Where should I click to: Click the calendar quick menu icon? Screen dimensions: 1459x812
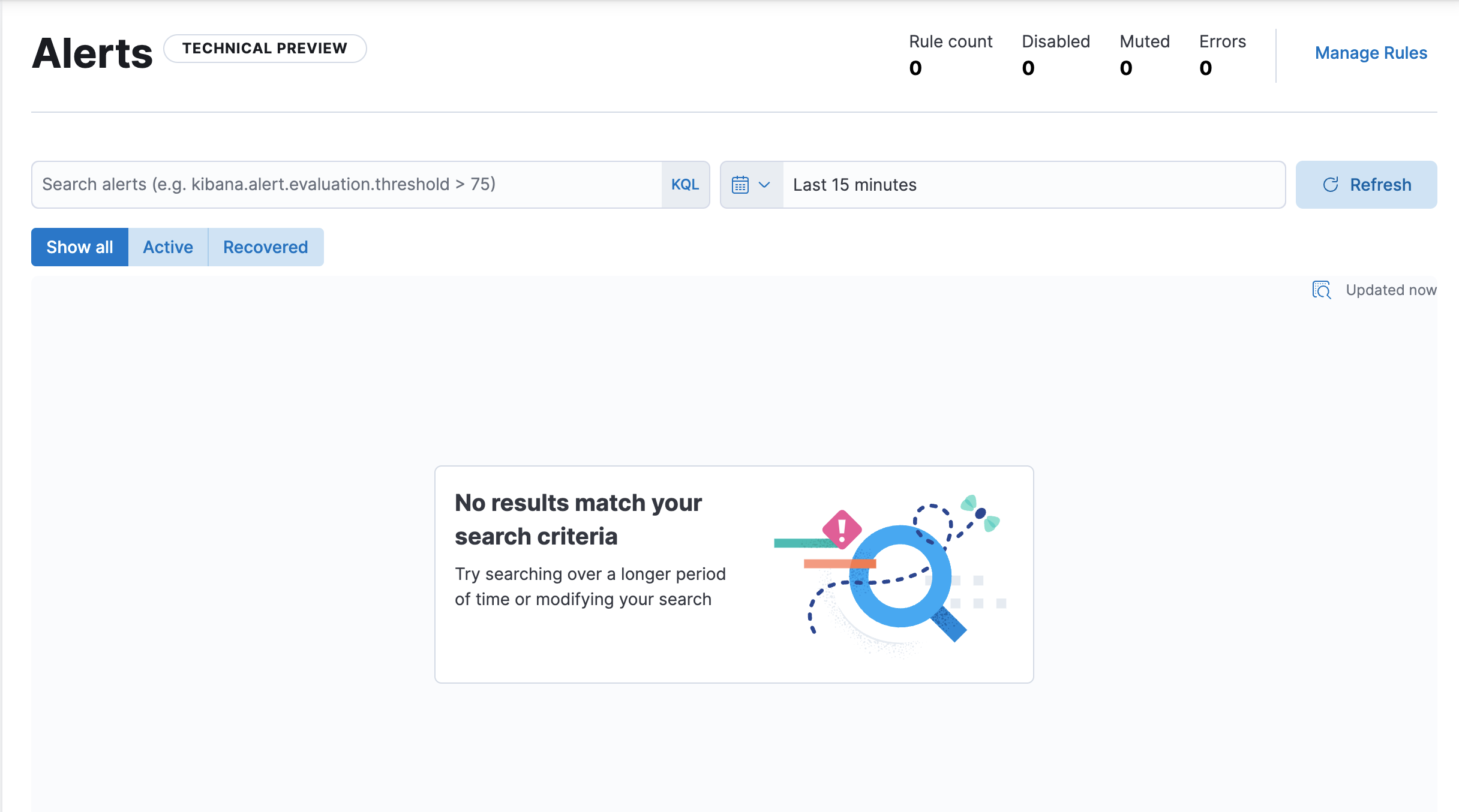tap(740, 185)
